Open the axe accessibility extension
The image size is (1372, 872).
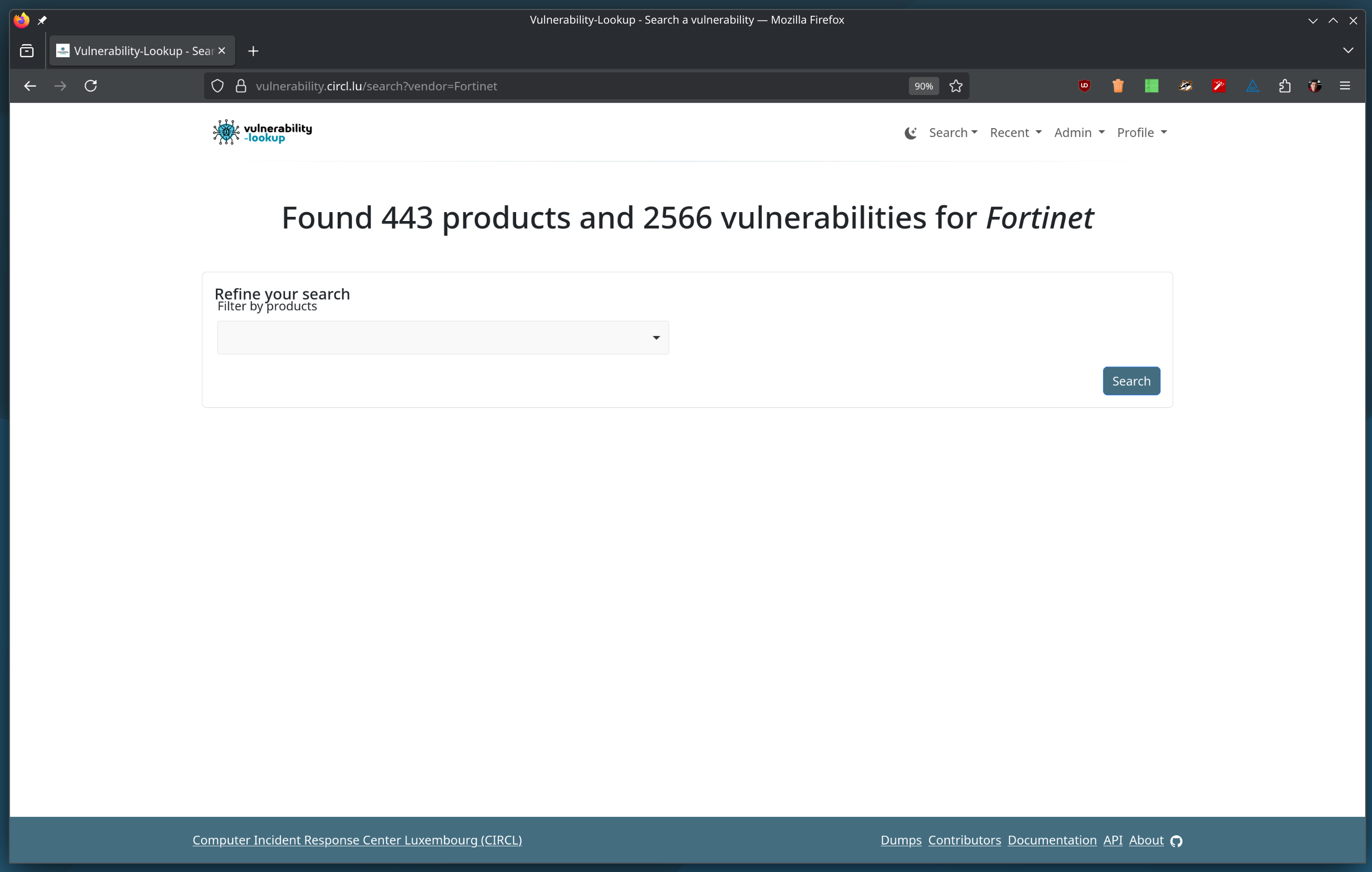[x=1252, y=86]
